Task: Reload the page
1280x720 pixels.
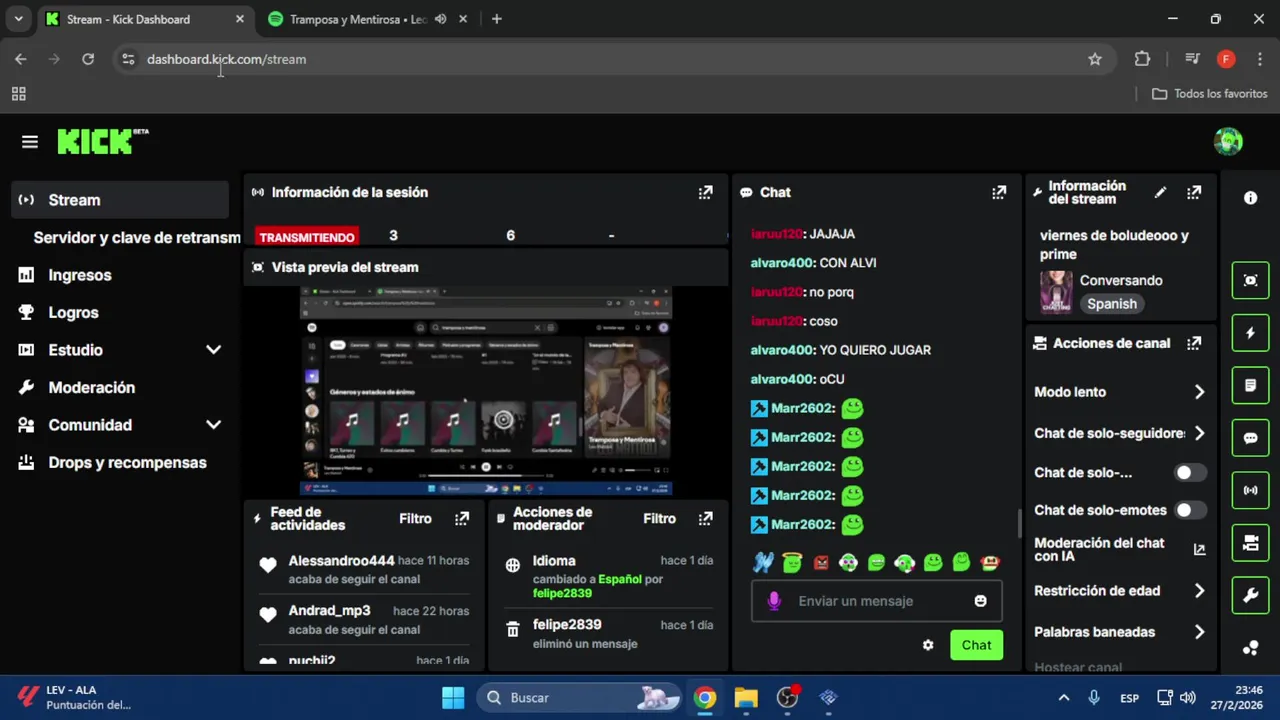Action: 88,59
